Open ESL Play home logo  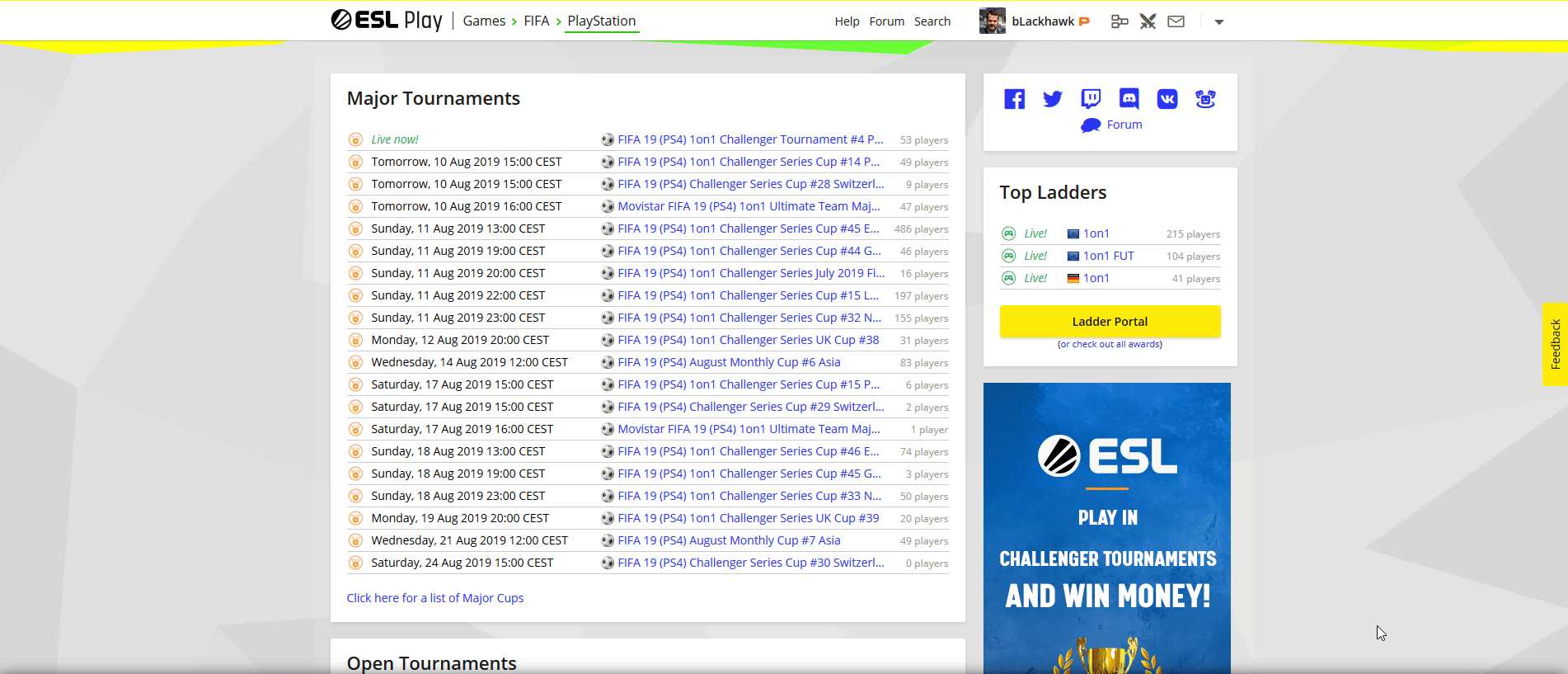pyautogui.click(x=387, y=20)
